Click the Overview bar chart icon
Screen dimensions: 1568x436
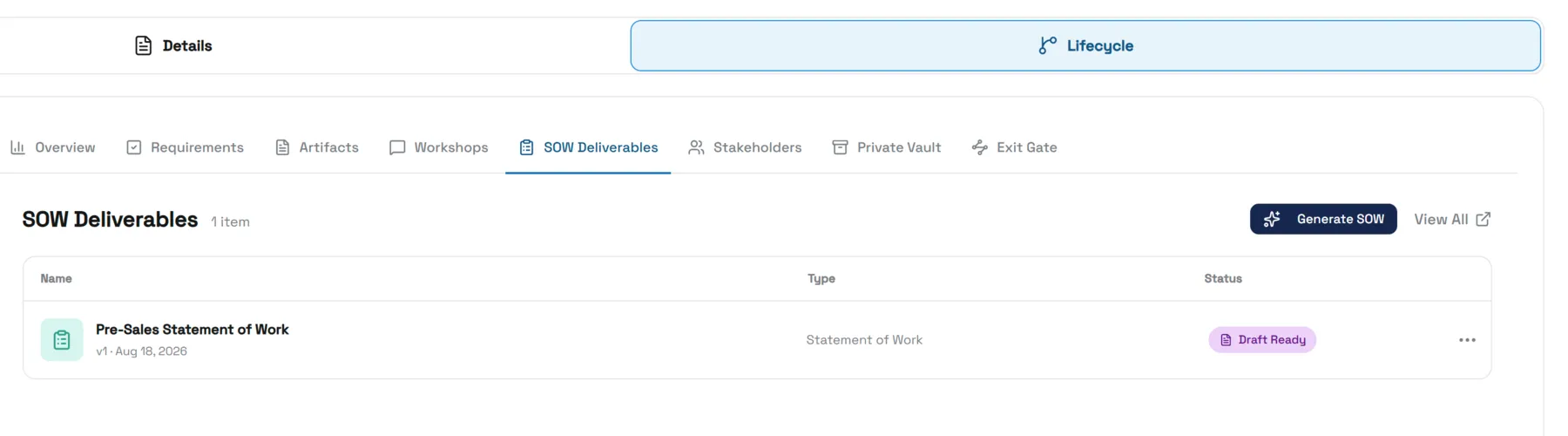(x=17, y=147)
